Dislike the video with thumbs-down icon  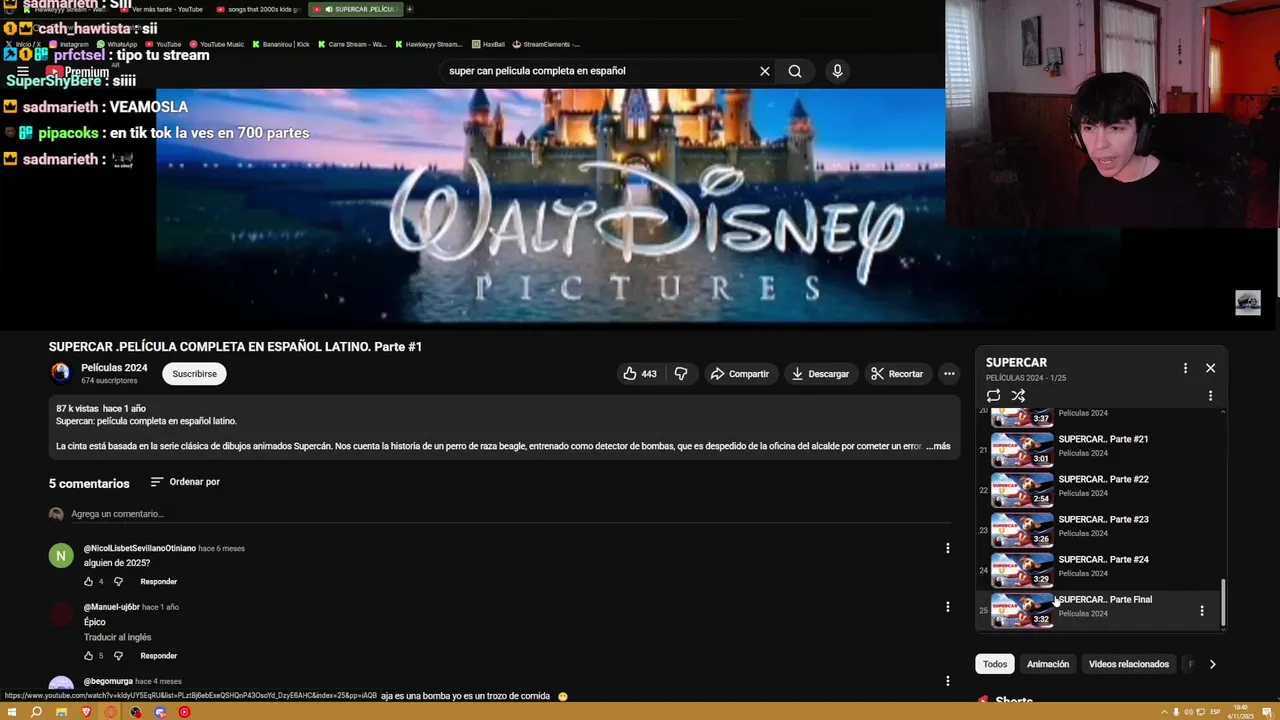click(x=681, y=374)
